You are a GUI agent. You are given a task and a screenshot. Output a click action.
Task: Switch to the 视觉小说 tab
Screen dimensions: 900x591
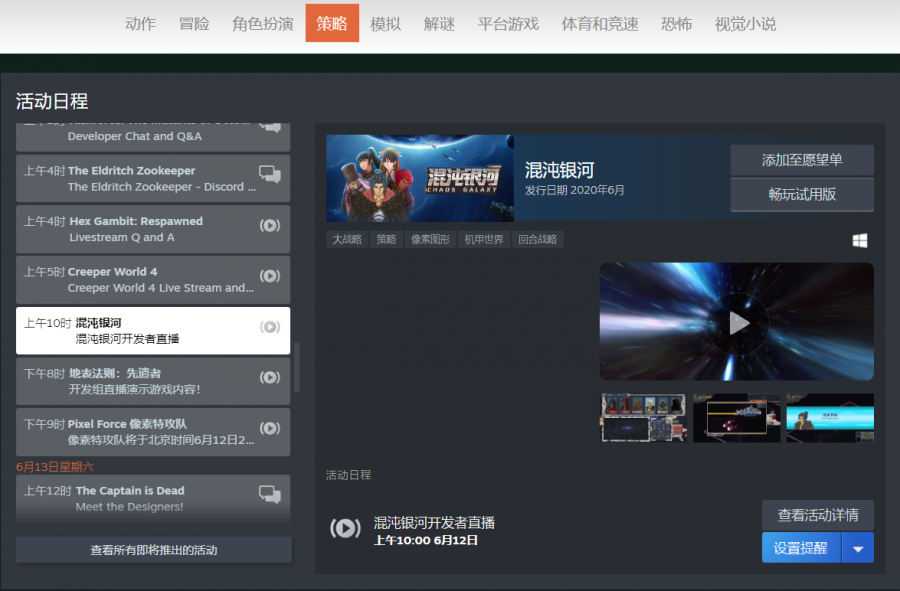click(x=745, y=24)
